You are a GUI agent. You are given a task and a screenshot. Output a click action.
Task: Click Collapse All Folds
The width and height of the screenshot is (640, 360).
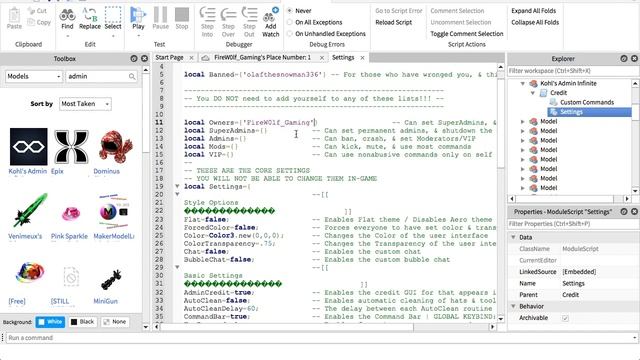pyautogui.click(x=535, y=22)
